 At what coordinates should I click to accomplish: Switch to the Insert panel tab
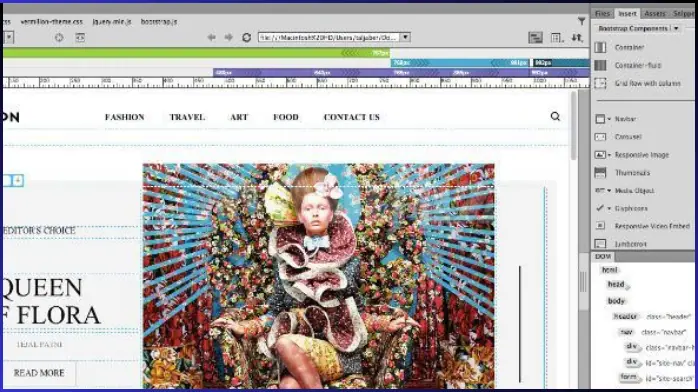point(627,14)
